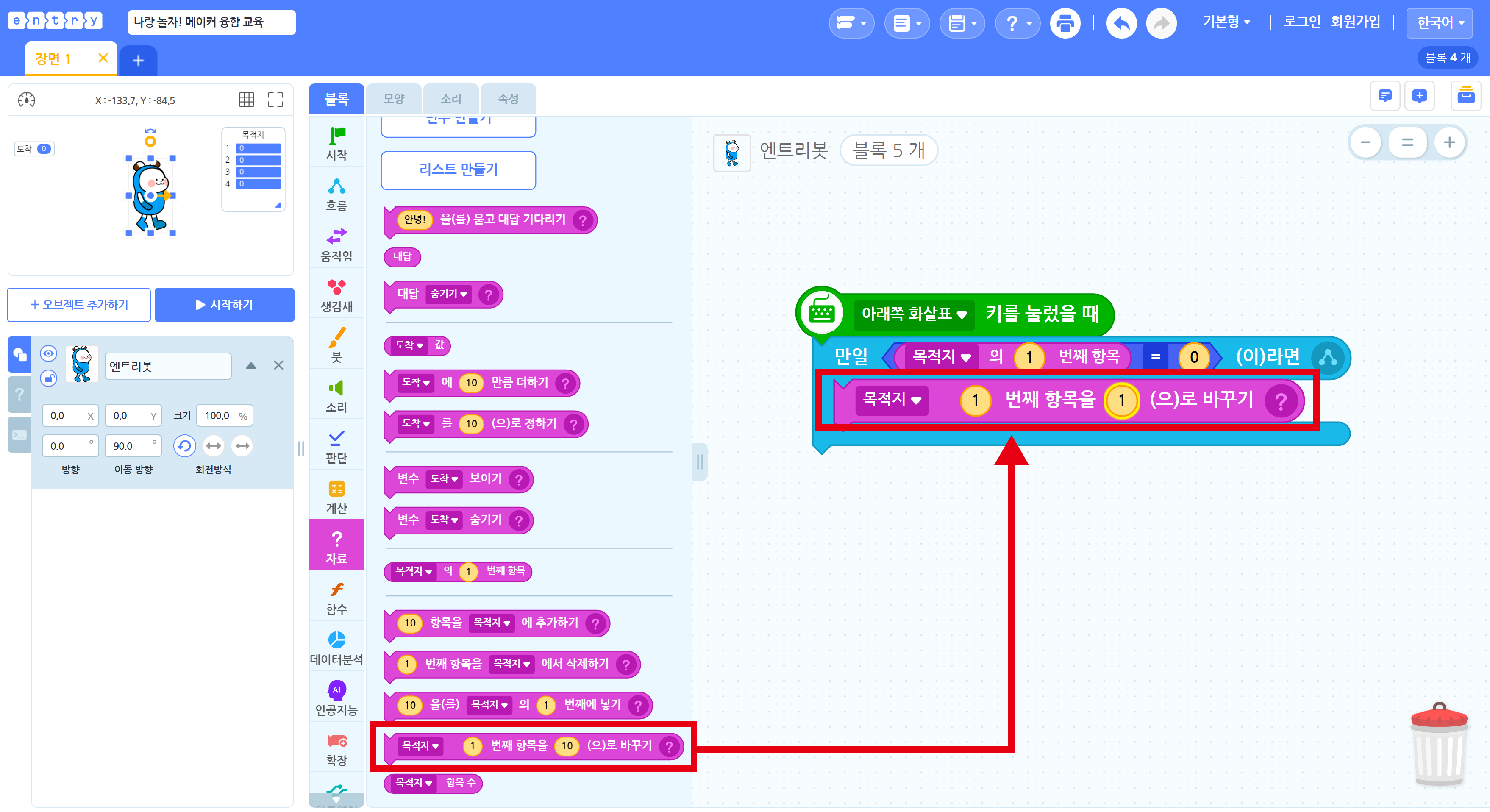
Task: Click the 회원가입 link
Action: pos(1355,22)
